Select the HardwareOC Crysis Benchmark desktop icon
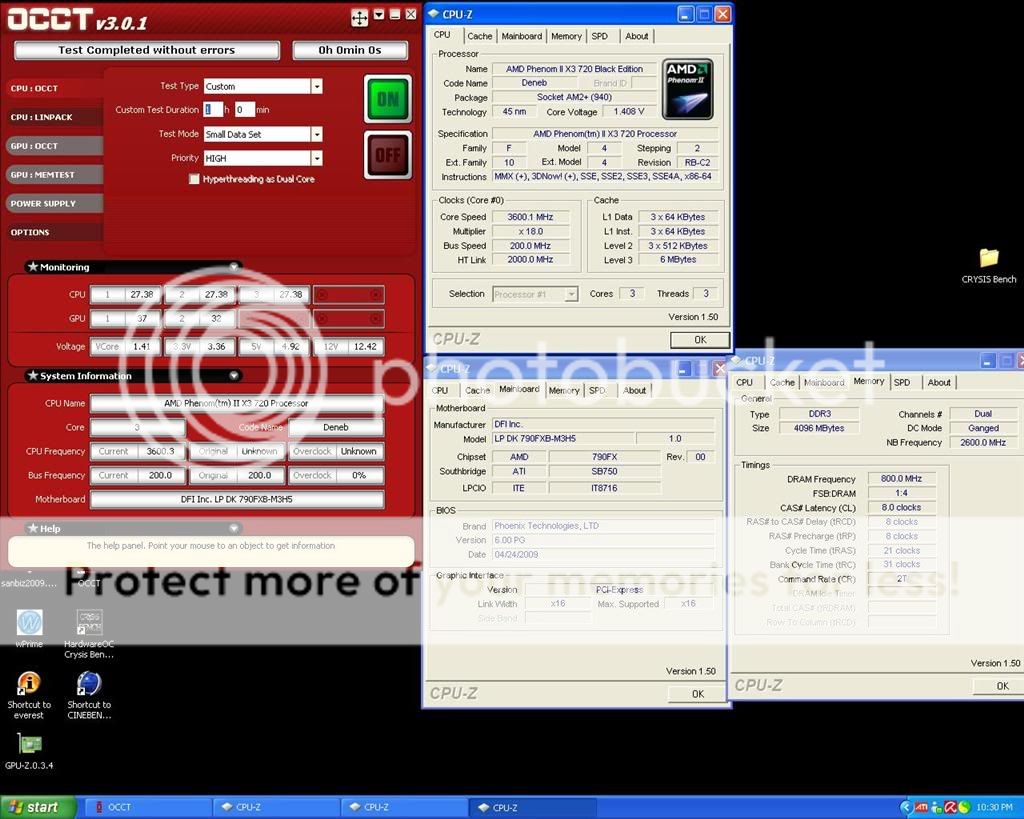This screenshot has height=819, width=1024. pyautogui.click(x=89, y=634)
